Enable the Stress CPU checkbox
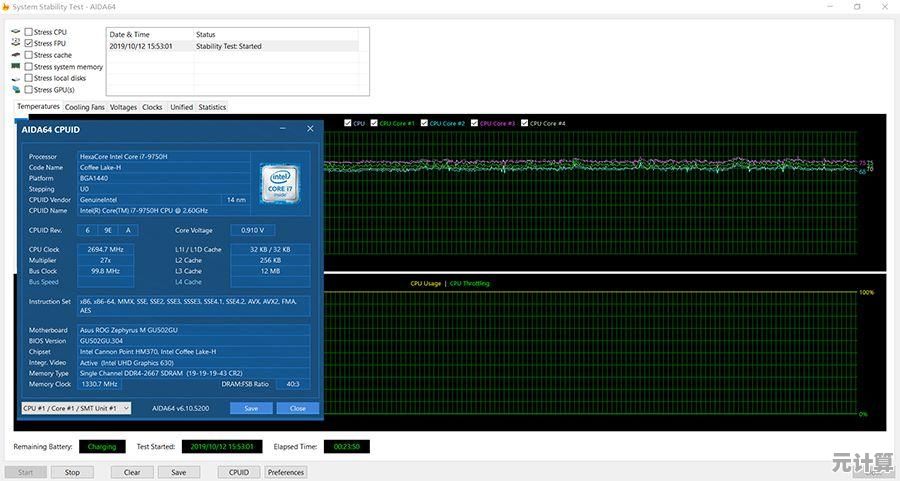900x481 pixels. pyautogui.click(x=29, y=32)
